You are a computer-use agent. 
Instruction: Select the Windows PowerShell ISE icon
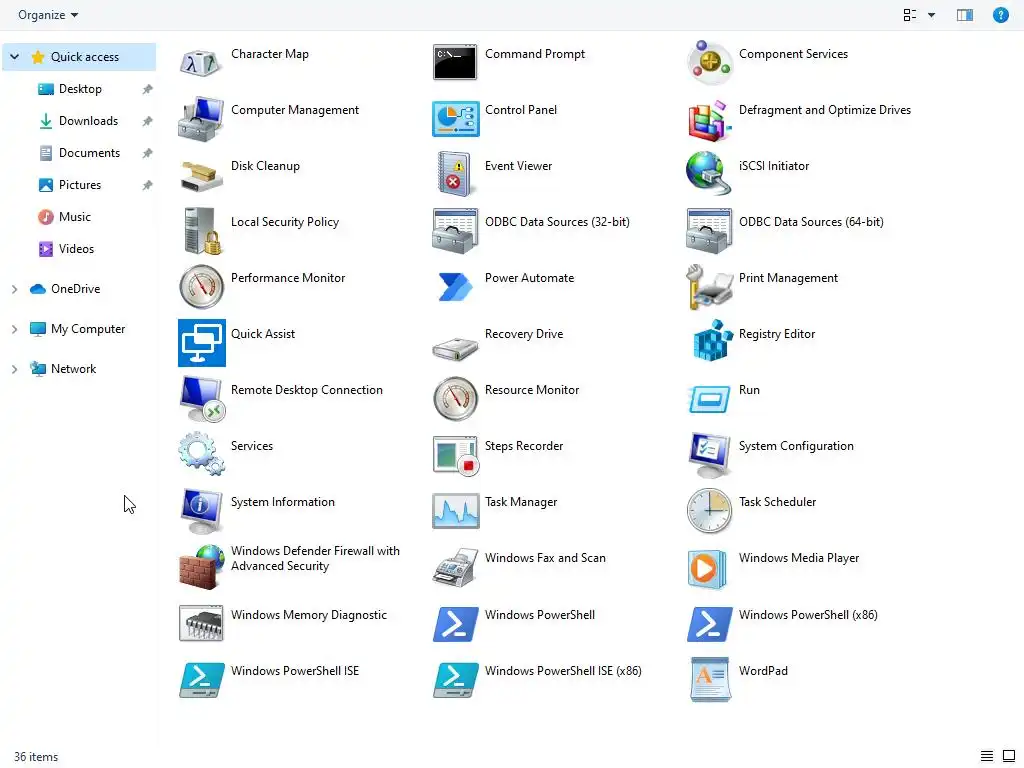[x=201, y=680]
